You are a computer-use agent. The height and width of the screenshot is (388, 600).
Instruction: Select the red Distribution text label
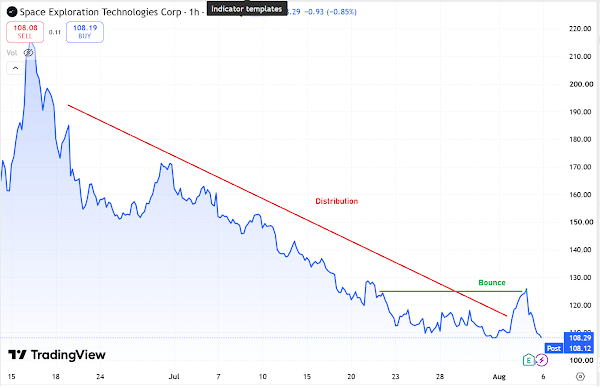(337, 201)
